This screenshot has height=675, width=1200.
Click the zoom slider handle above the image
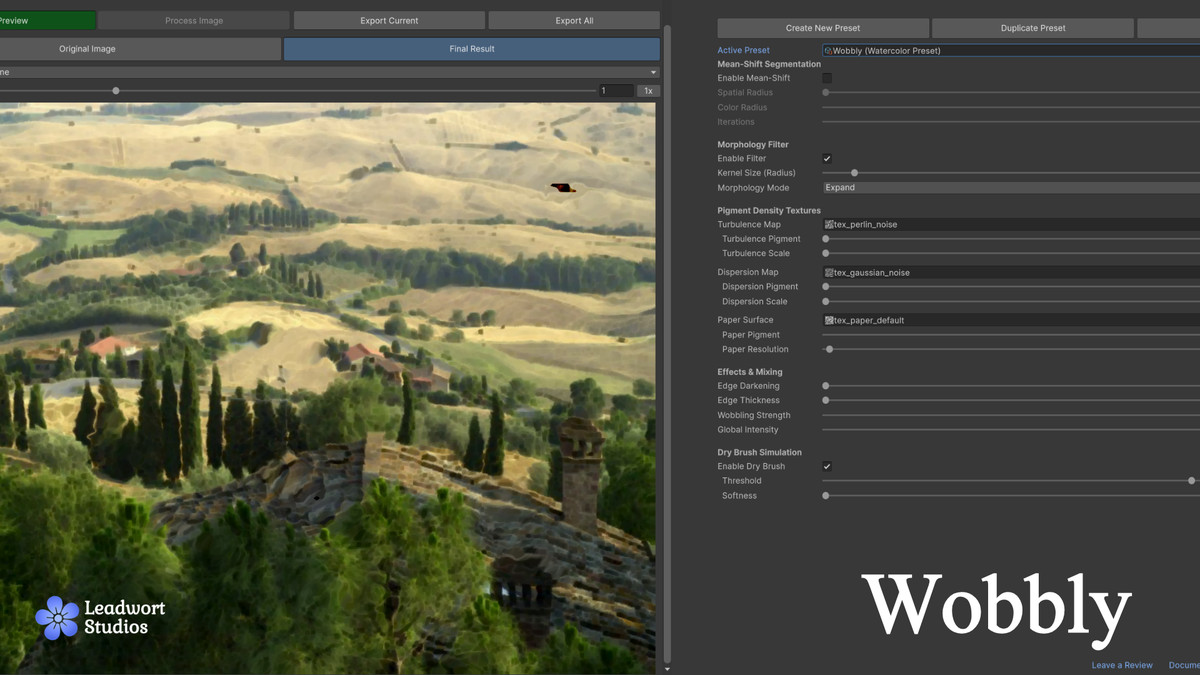click(x=116, y=91)
